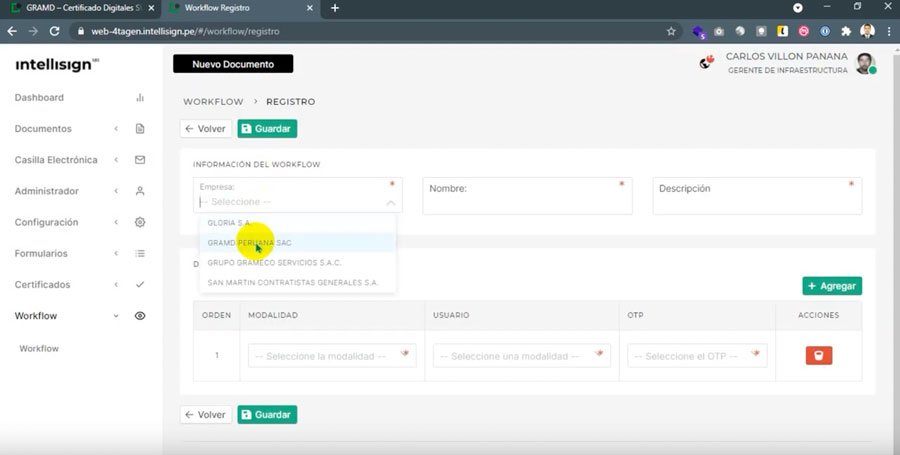Switch to Workflow Registro browser tab

[x=240, y=8]
